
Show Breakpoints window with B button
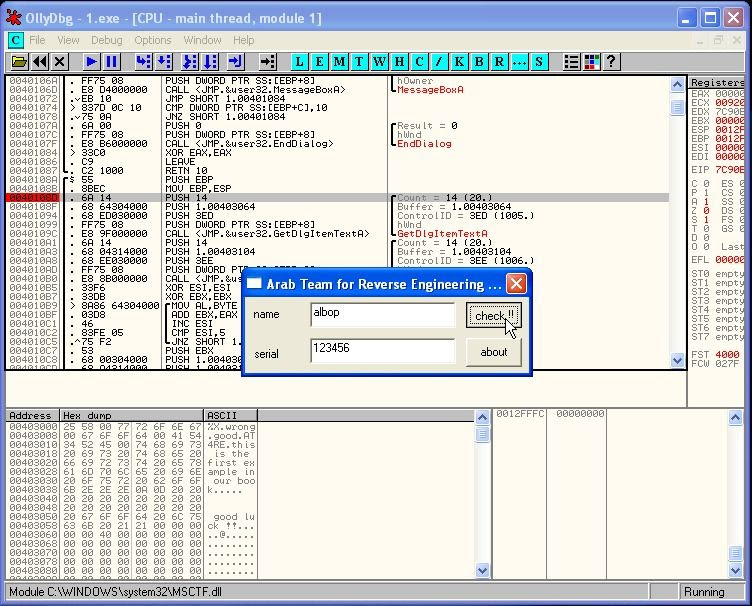coord(479,61)
